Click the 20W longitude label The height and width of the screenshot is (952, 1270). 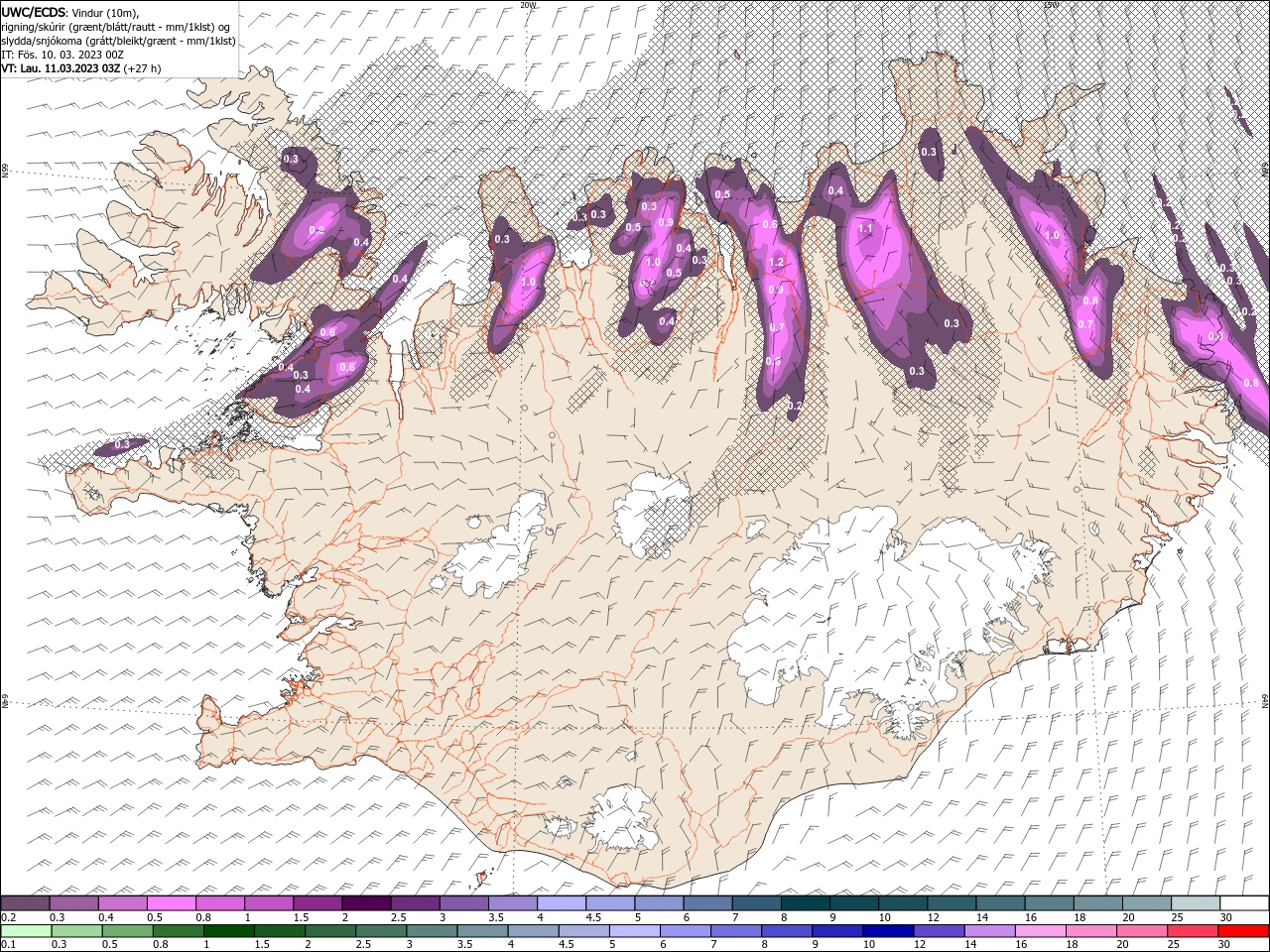528,5
